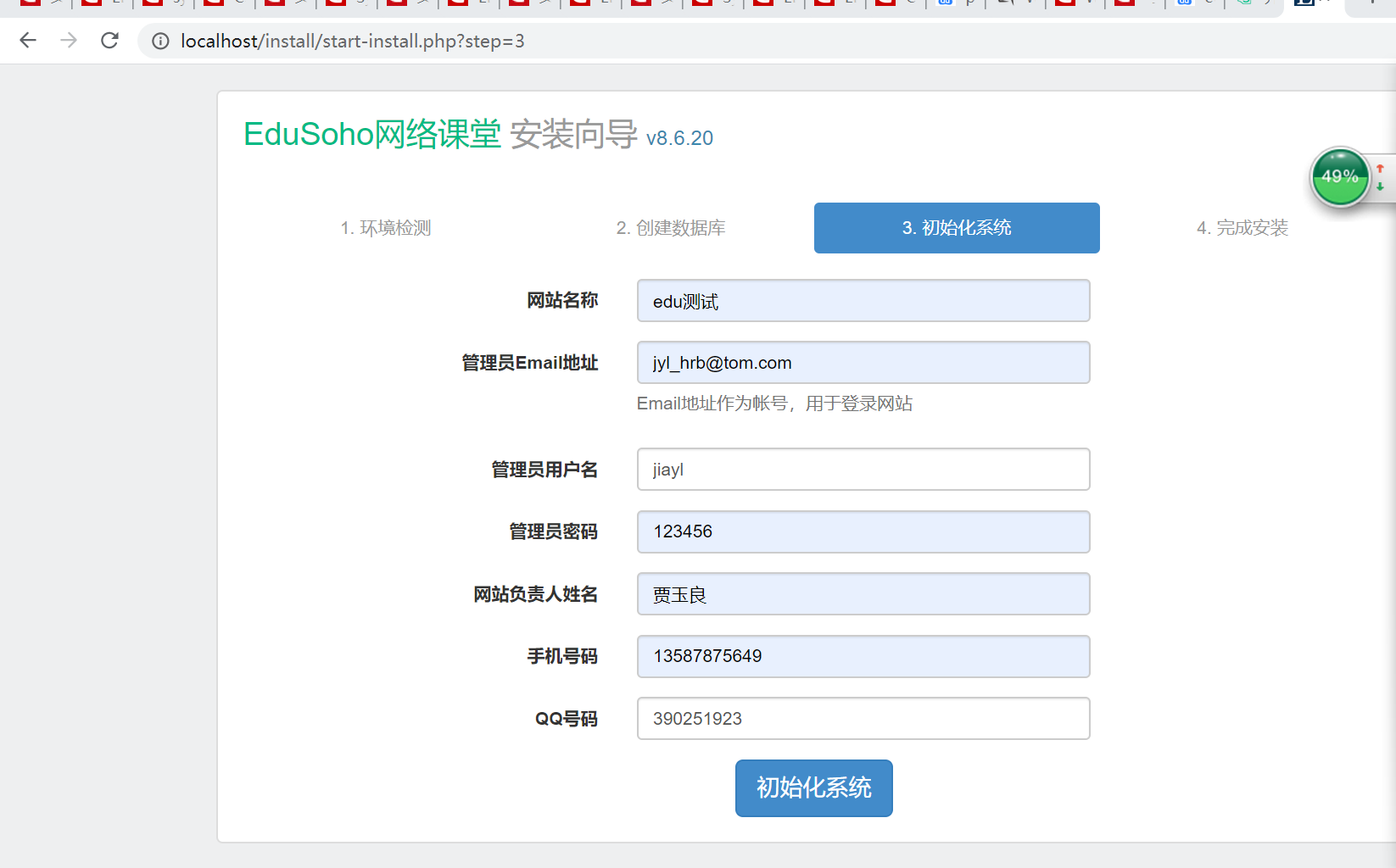
Task: Click the QQ号码 input field
Action: tap(863, 719)
